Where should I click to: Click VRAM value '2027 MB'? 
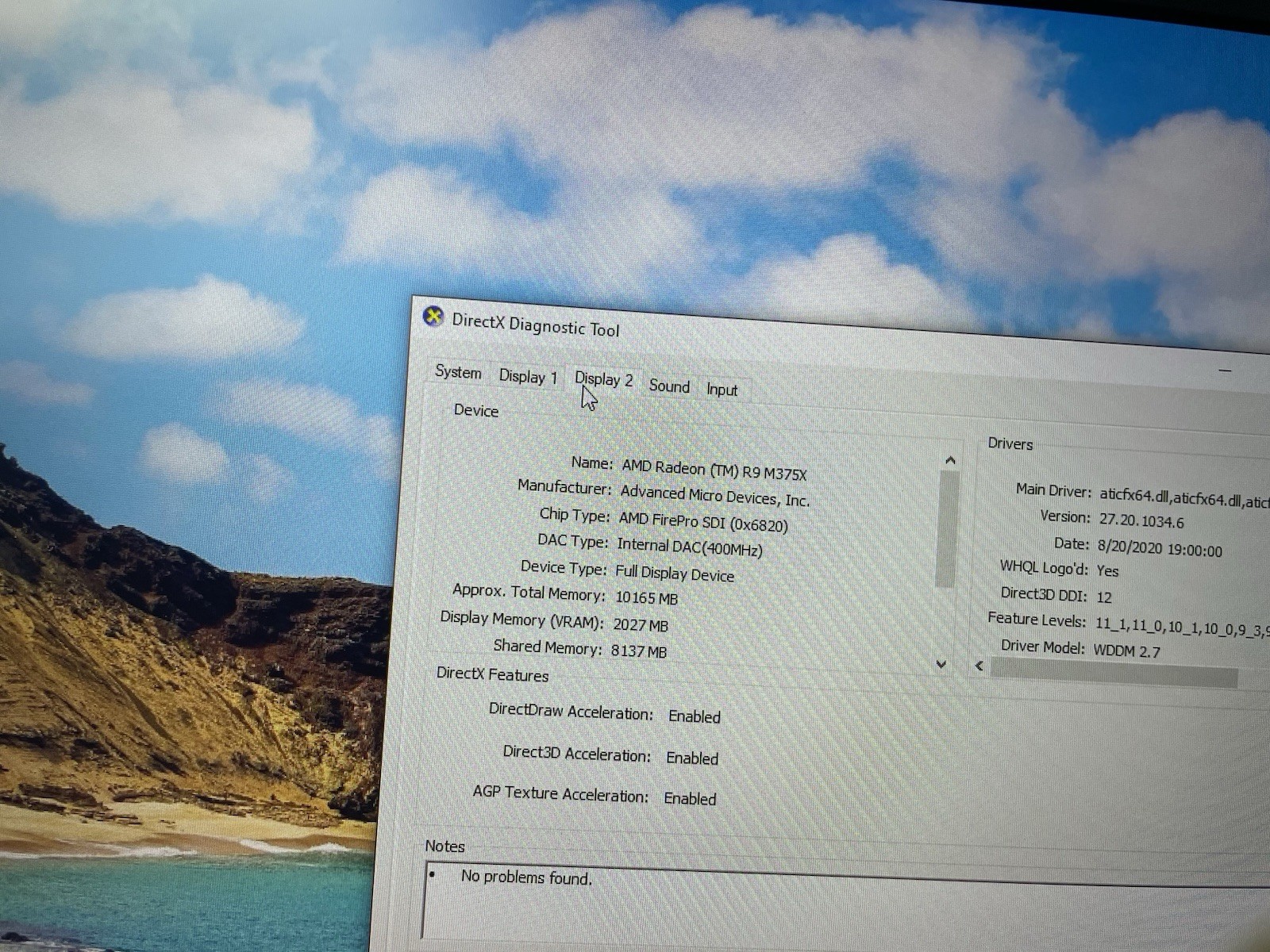(641, 625)
